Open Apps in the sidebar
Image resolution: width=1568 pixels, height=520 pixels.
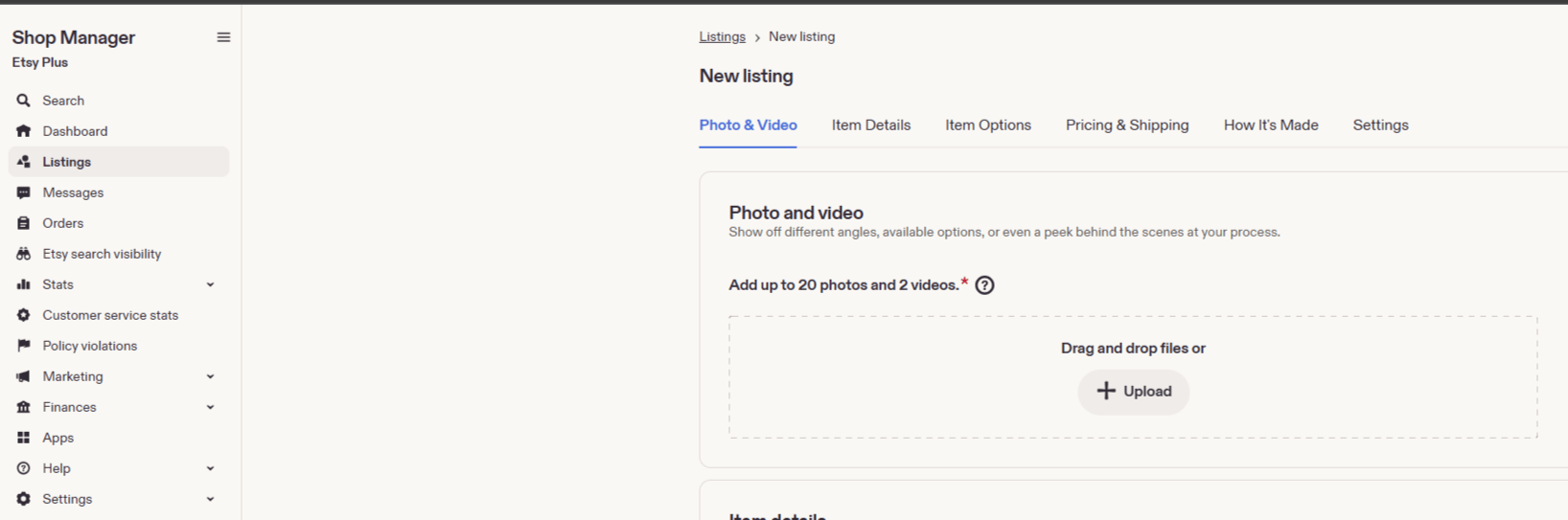click(119, 438)
